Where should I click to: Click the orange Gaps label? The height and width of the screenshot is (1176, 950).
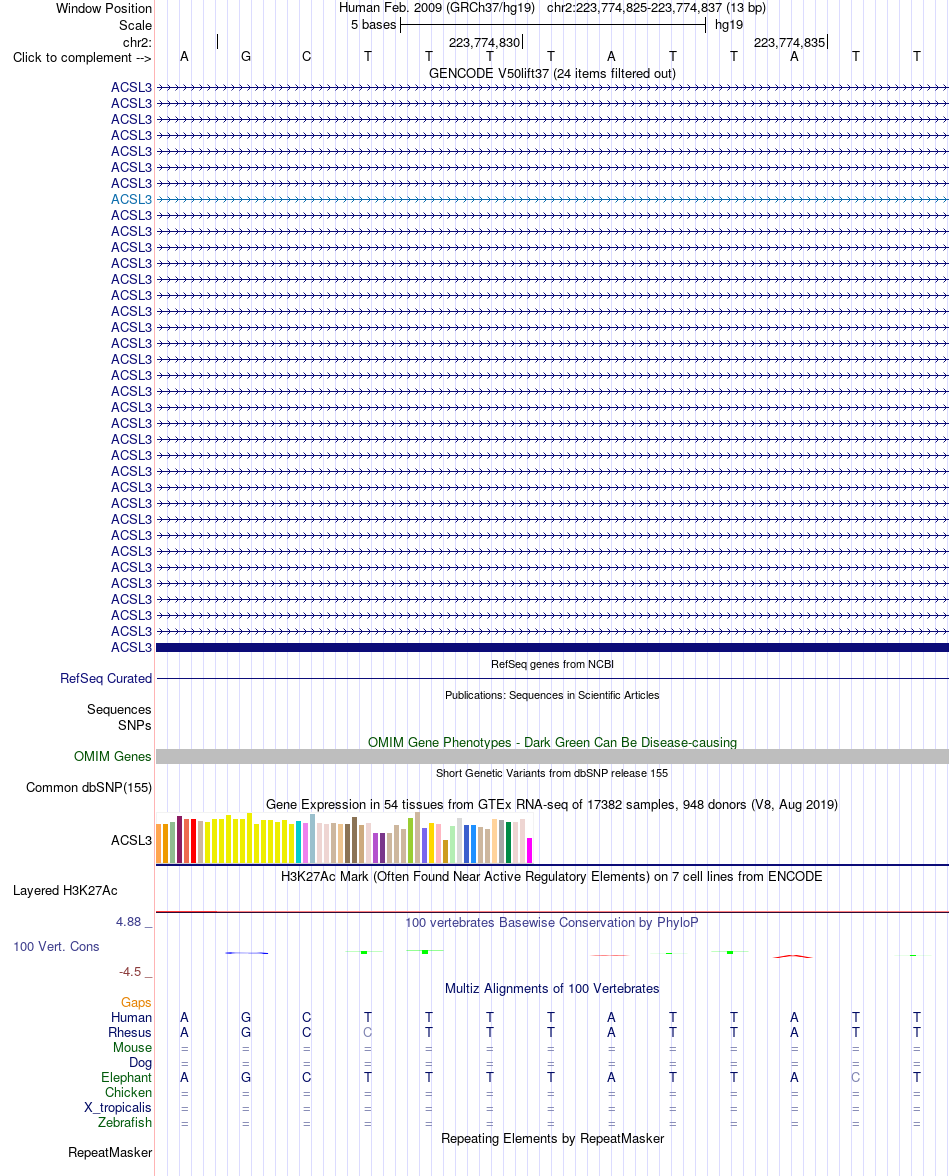(136, 1003)
